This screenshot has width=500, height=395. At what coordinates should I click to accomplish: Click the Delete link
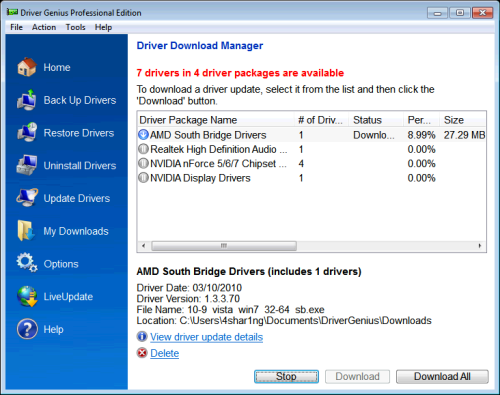pyautogui.click(x=165, y=353)
